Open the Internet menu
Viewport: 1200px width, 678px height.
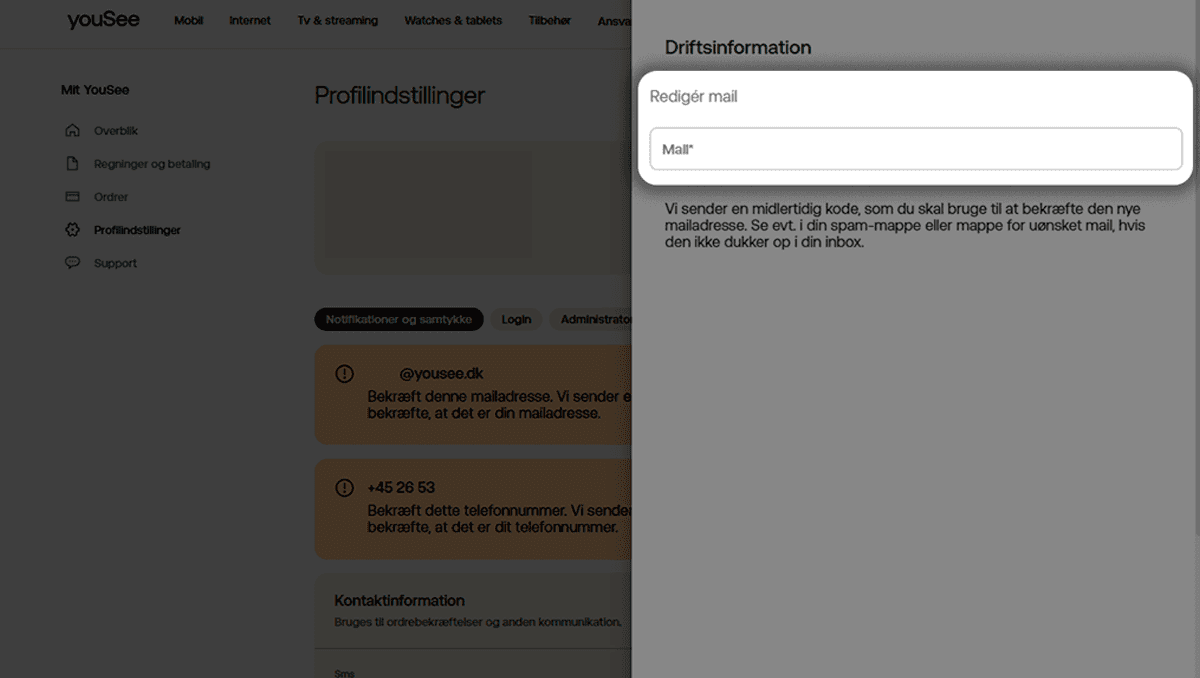coord(249,19)
